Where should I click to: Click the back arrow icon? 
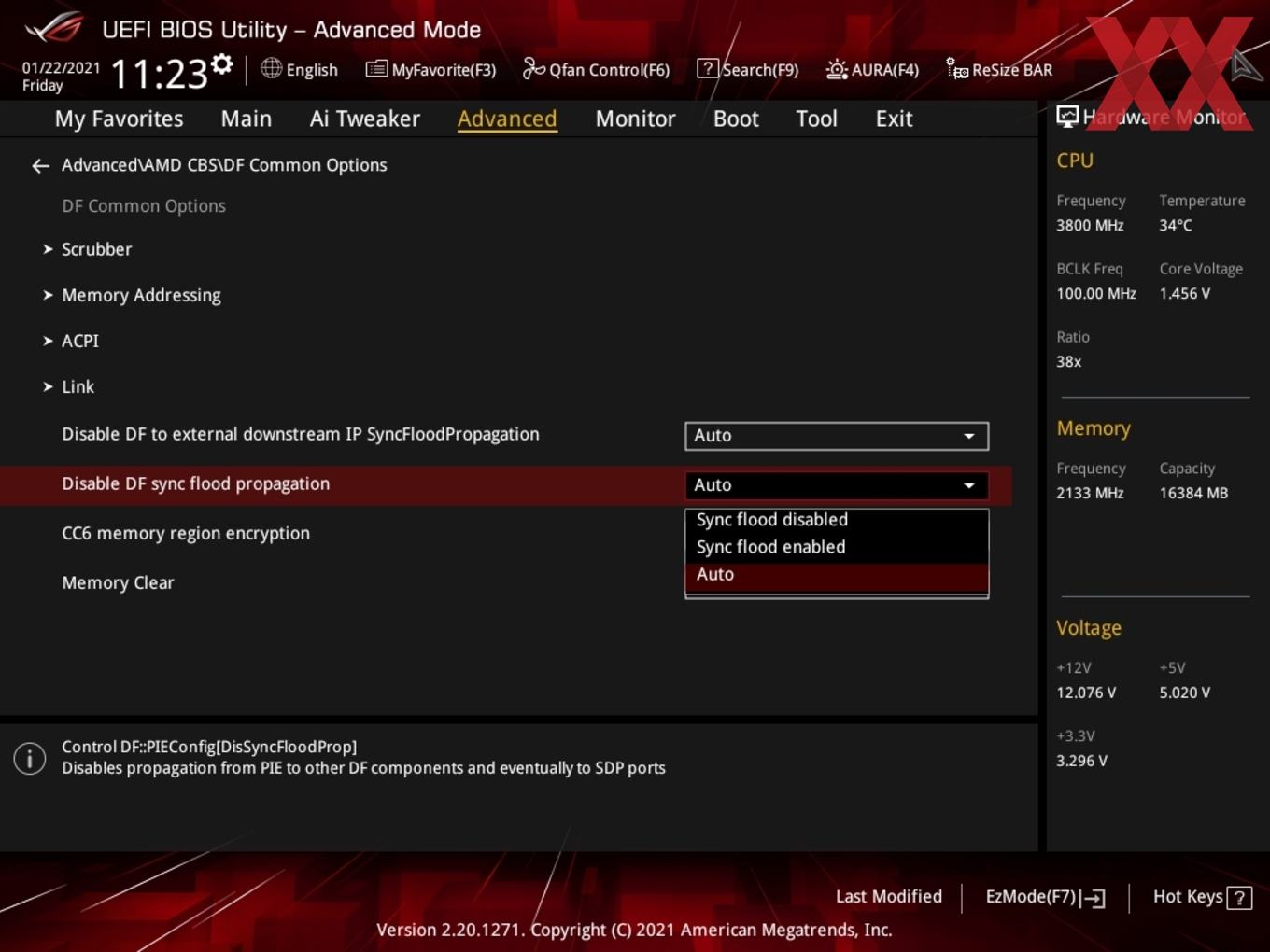(x=40, y=166)
